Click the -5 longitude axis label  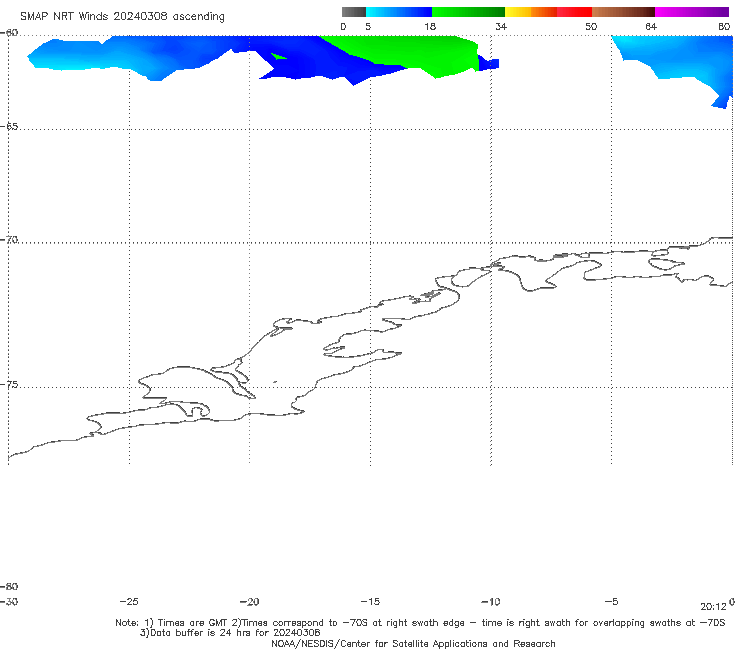612,602
